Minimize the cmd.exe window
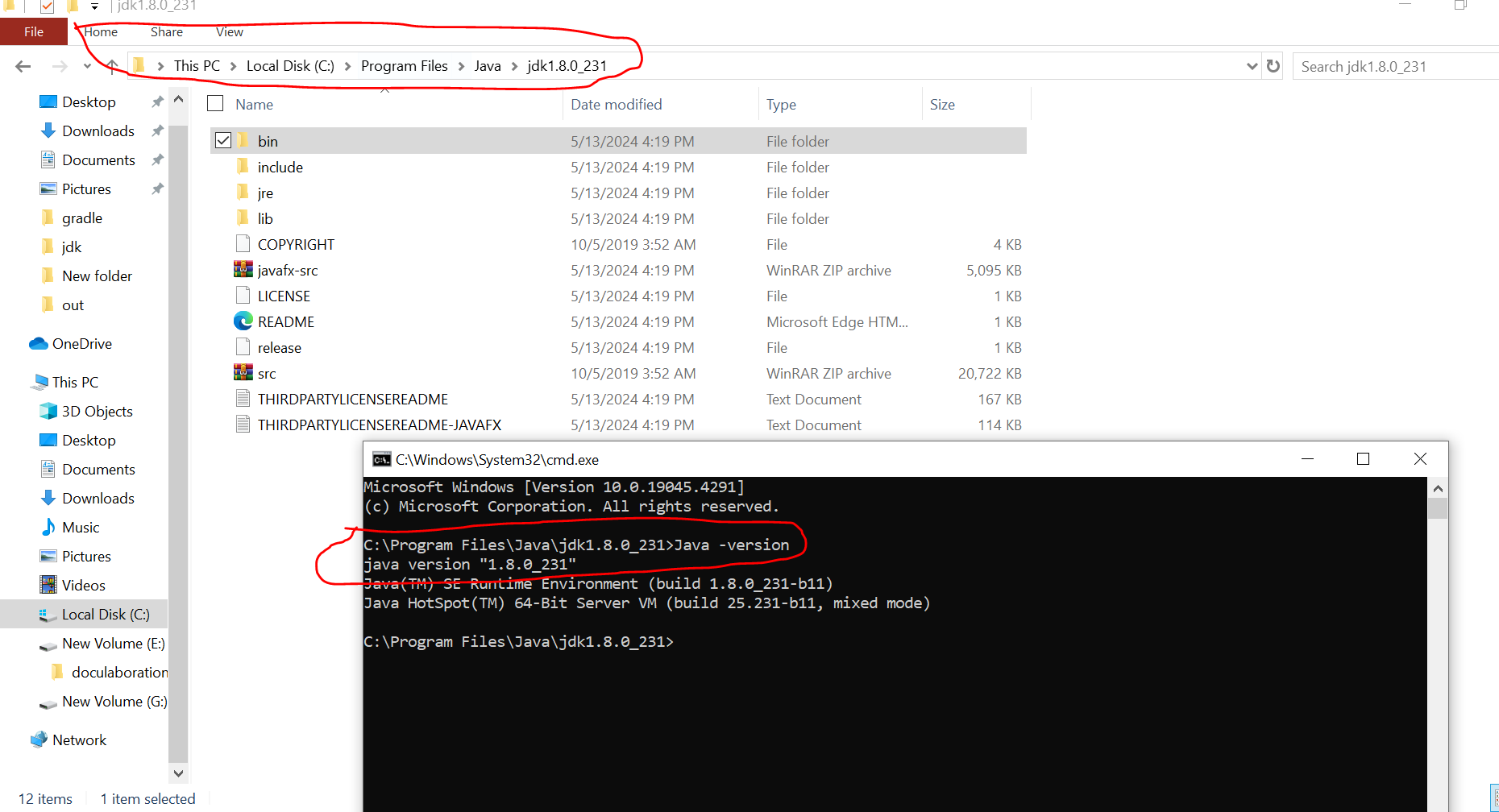The height and width of the screenshot is (812, 1499). [x=1308, y=459]
